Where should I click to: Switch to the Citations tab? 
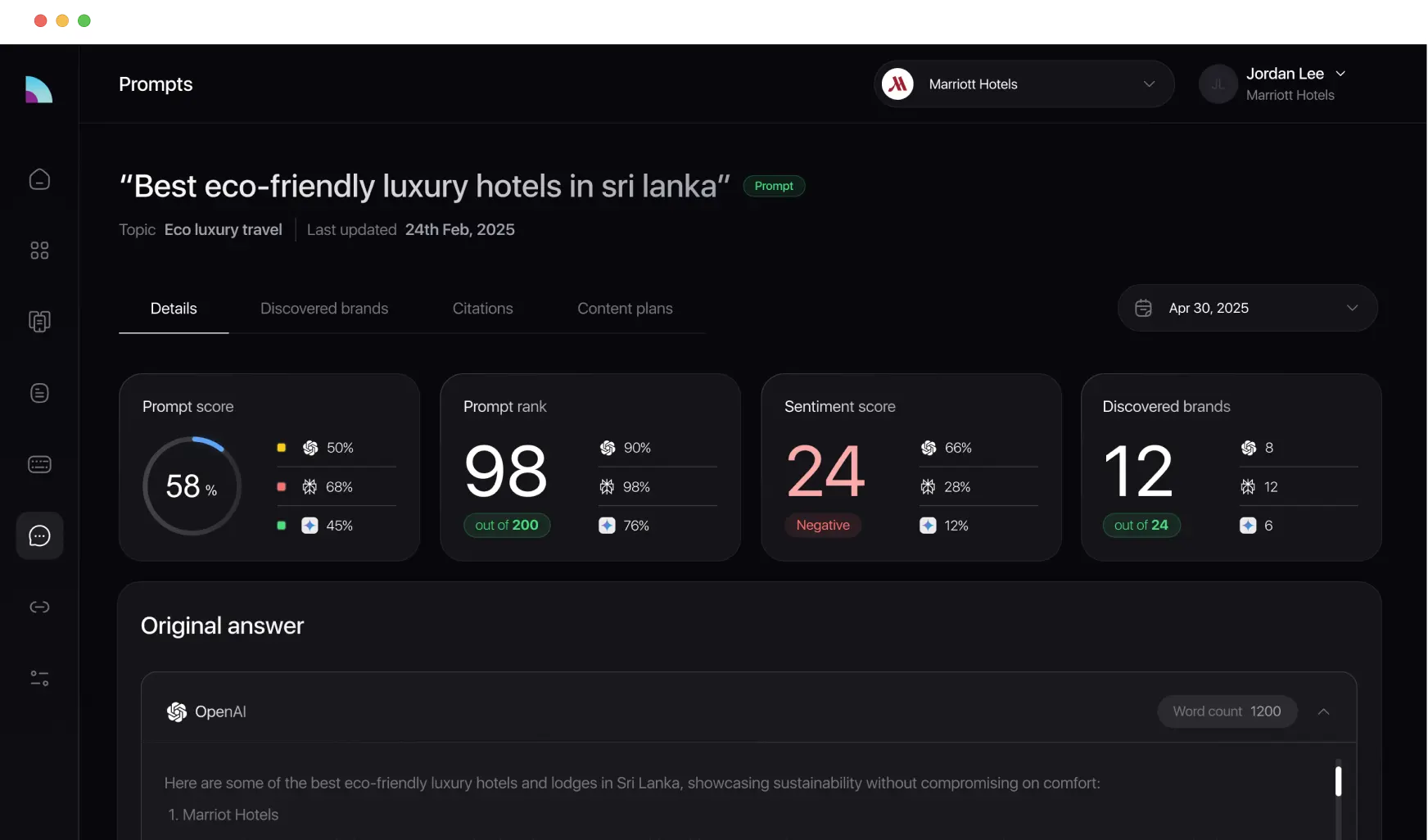pos(483,309)
